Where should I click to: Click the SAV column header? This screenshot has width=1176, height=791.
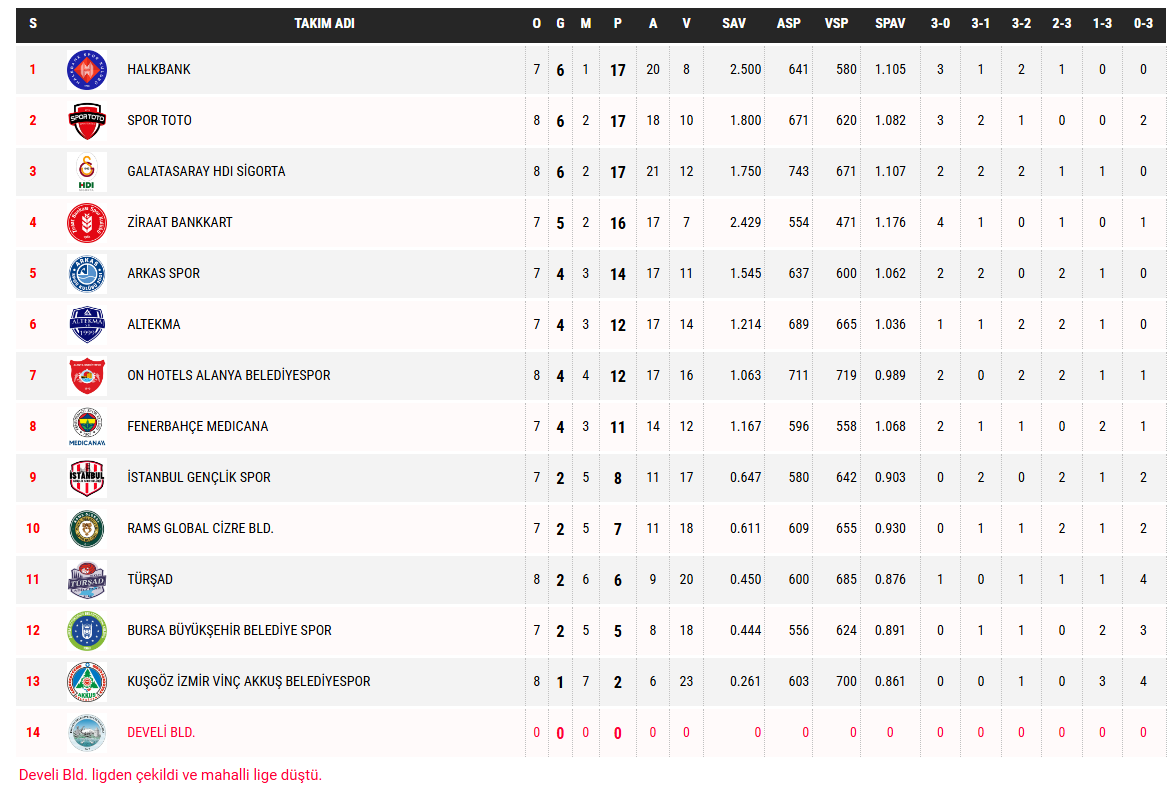[x=734, y=24]
